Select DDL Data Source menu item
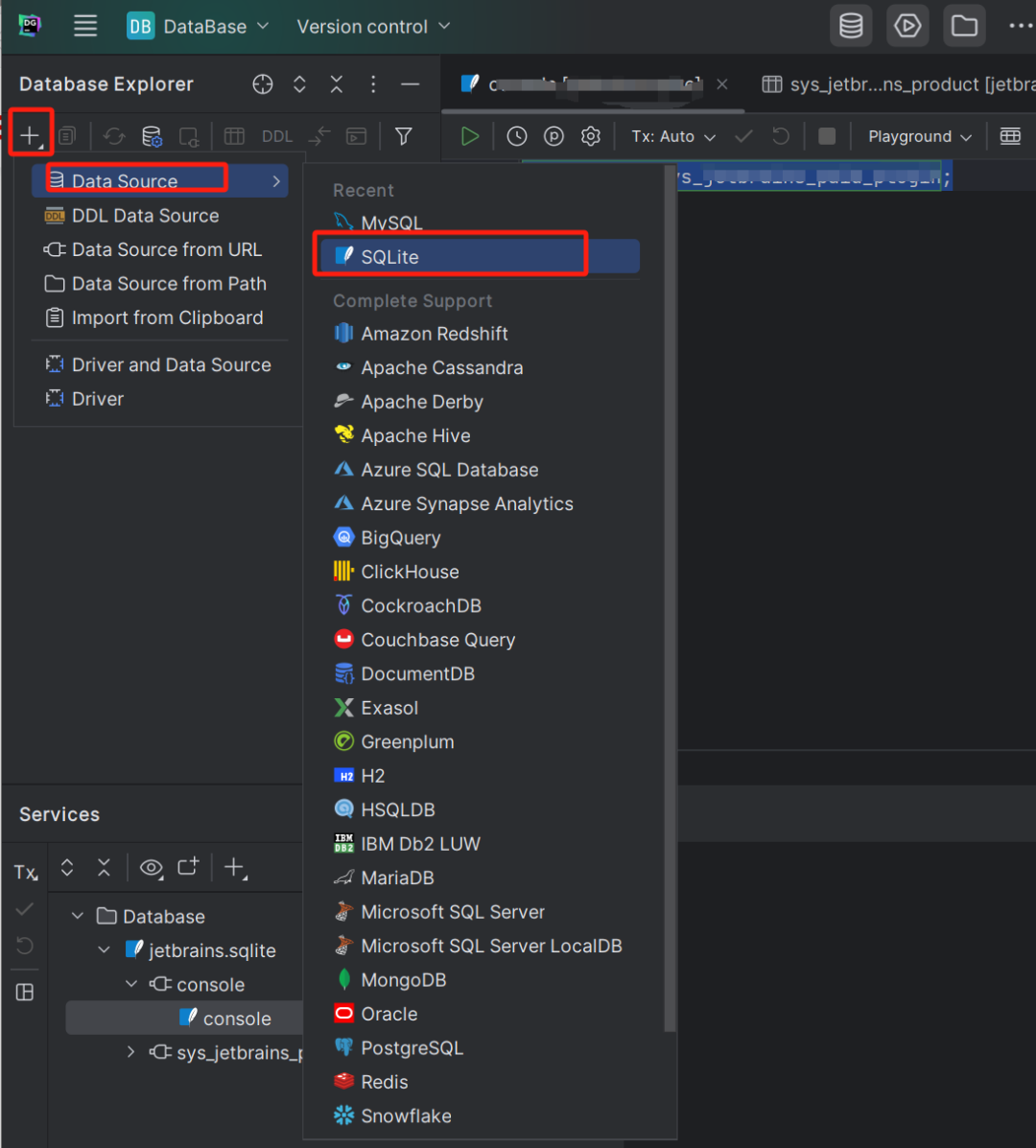The width and height of the screenshot is (1036, 1148). pyautogui.click(x=159, y=215)
